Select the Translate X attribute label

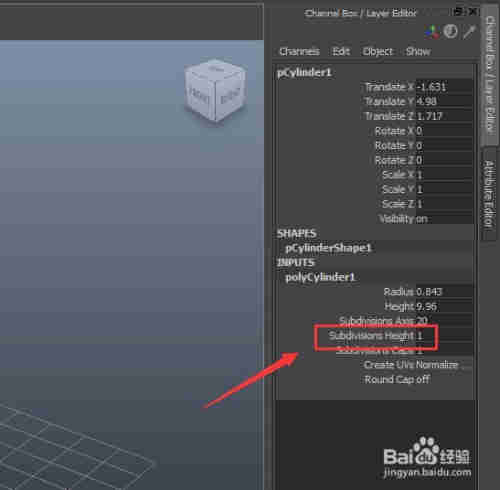pos(389,87)
